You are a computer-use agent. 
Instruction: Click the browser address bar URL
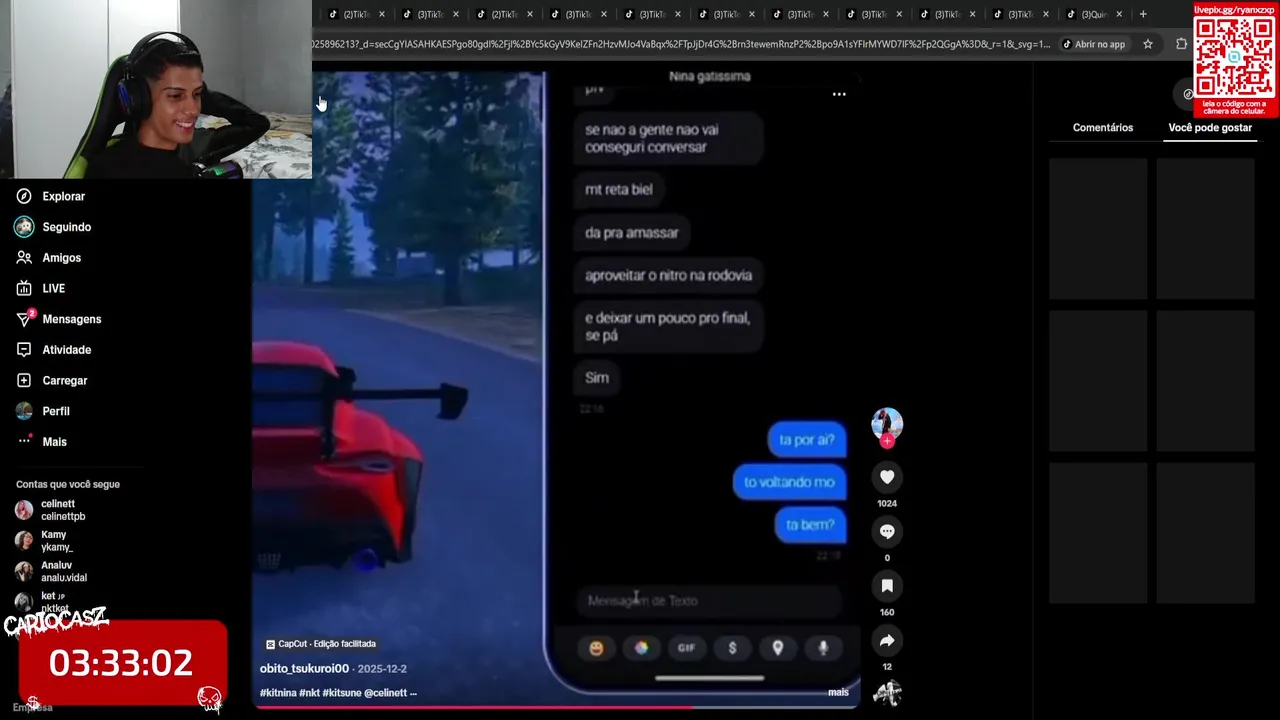(680, 44)
